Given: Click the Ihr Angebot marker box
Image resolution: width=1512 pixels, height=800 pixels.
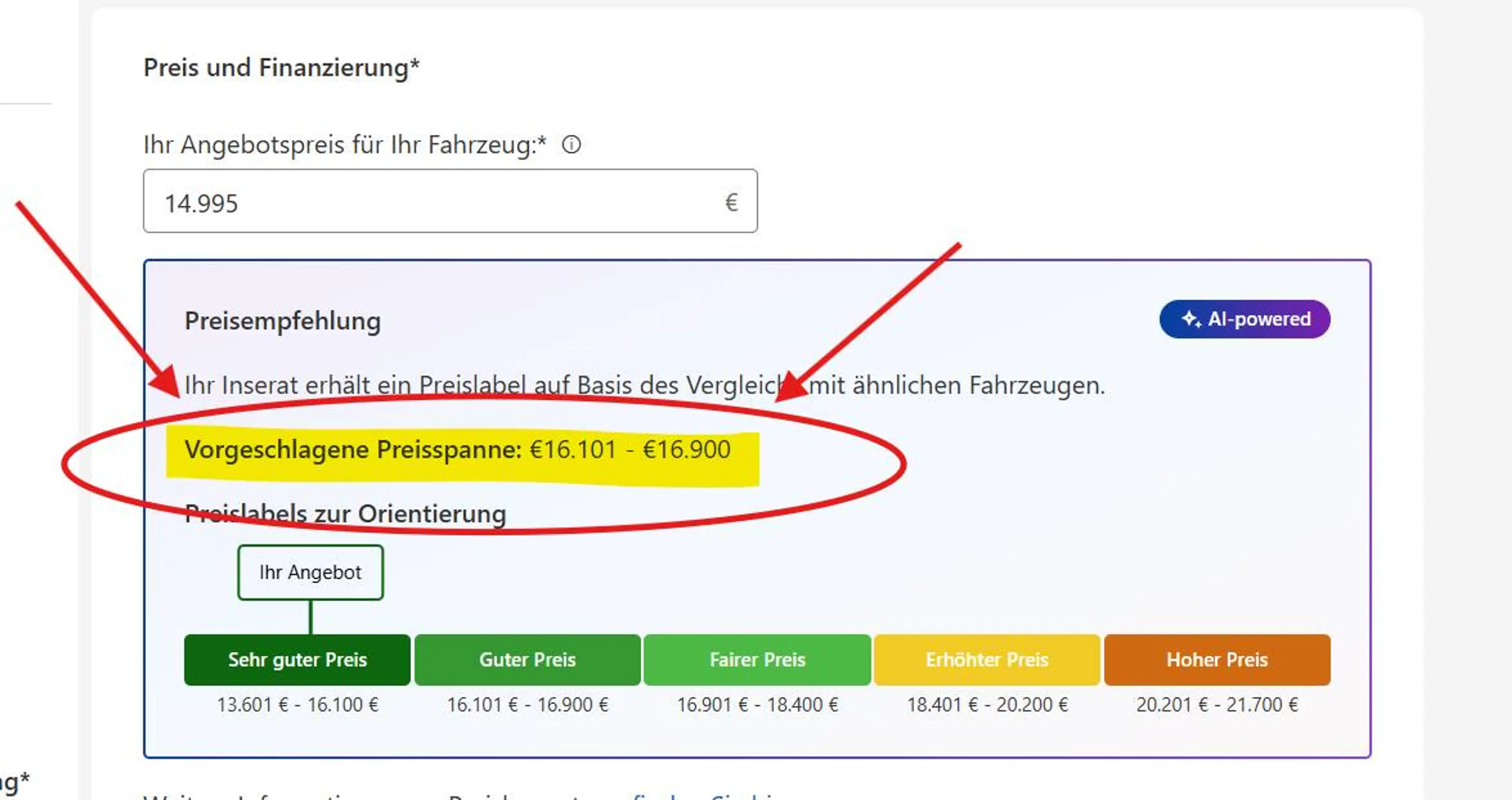Looking at the screenshot, I should pyautogui.click(x=311, y=572).
